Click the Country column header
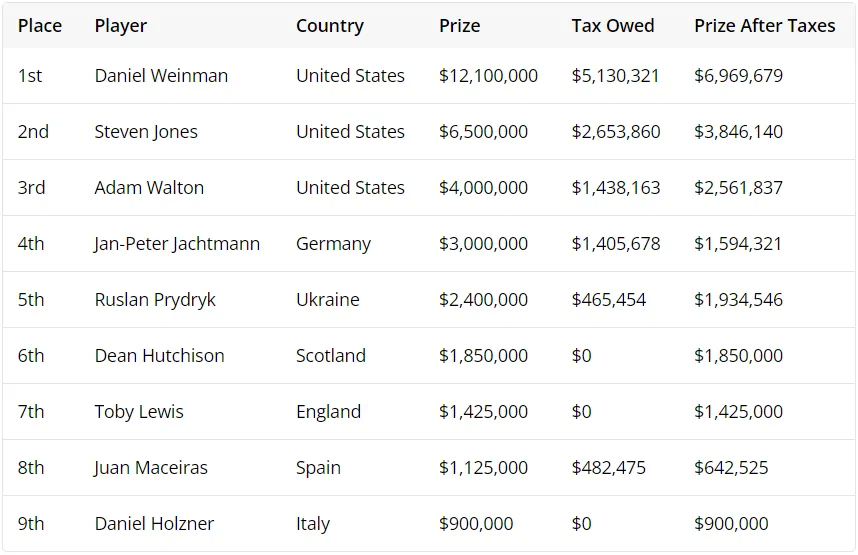The height and width of the screenshot is (555, 858). [x=329, y=26]
